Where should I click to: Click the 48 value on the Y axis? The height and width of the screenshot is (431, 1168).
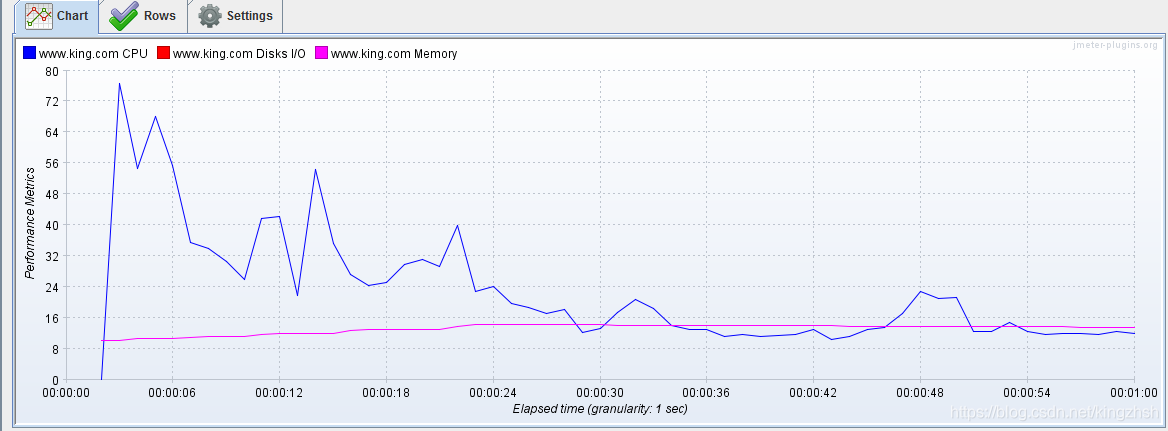pyautogui.click(x=51, y=194)
